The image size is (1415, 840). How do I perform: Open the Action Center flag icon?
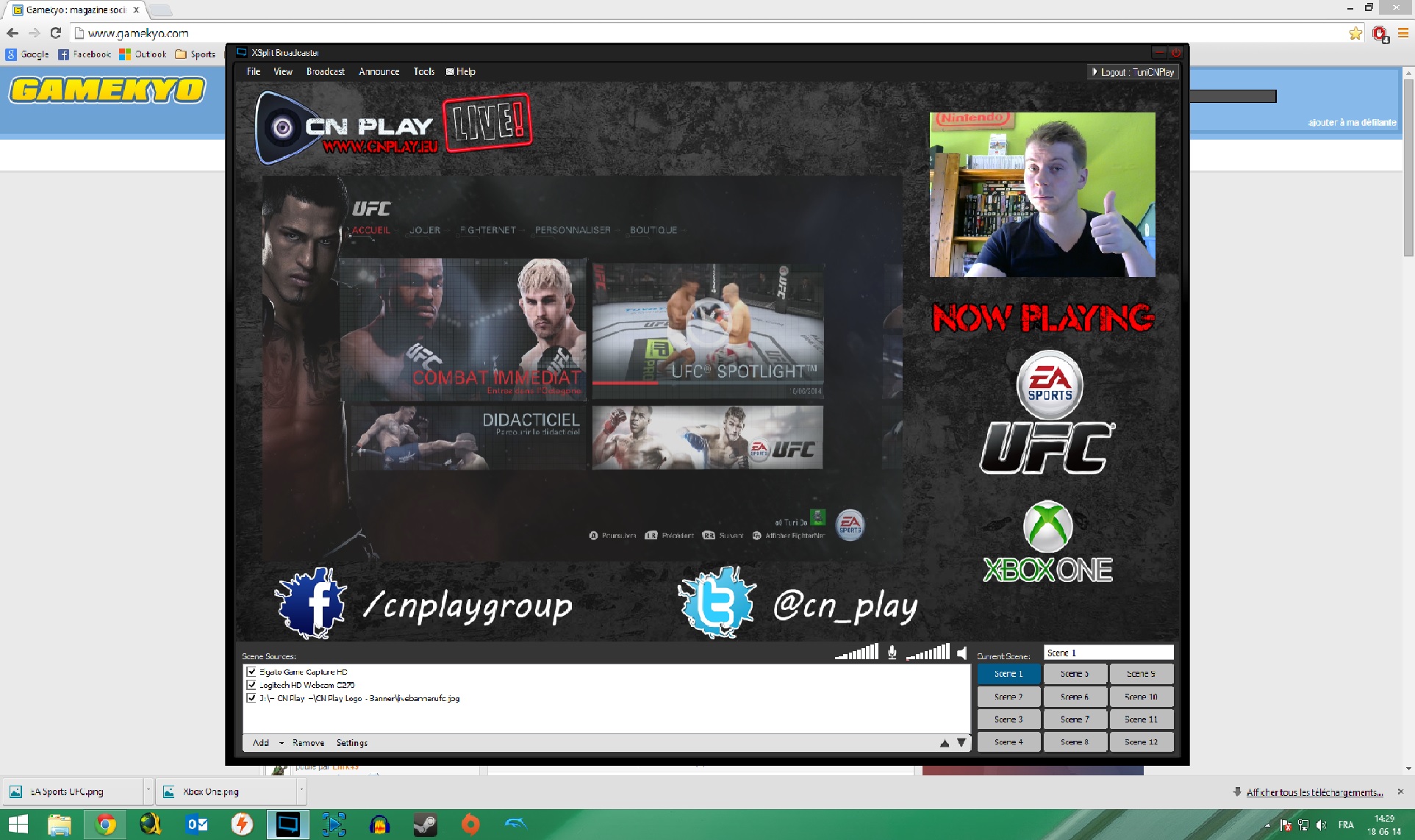1286,825
